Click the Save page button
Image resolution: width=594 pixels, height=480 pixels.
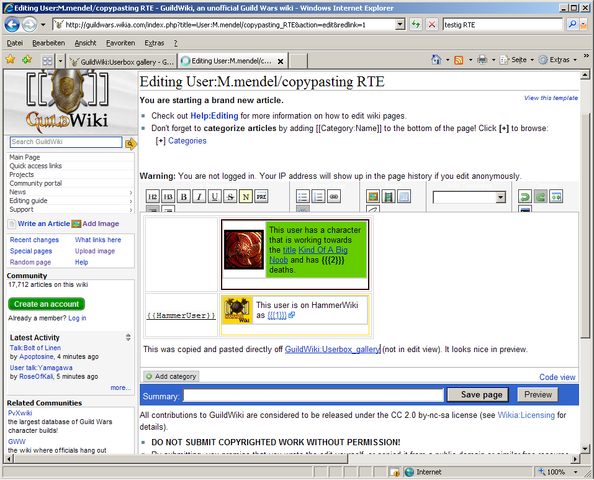click(478, 395)
